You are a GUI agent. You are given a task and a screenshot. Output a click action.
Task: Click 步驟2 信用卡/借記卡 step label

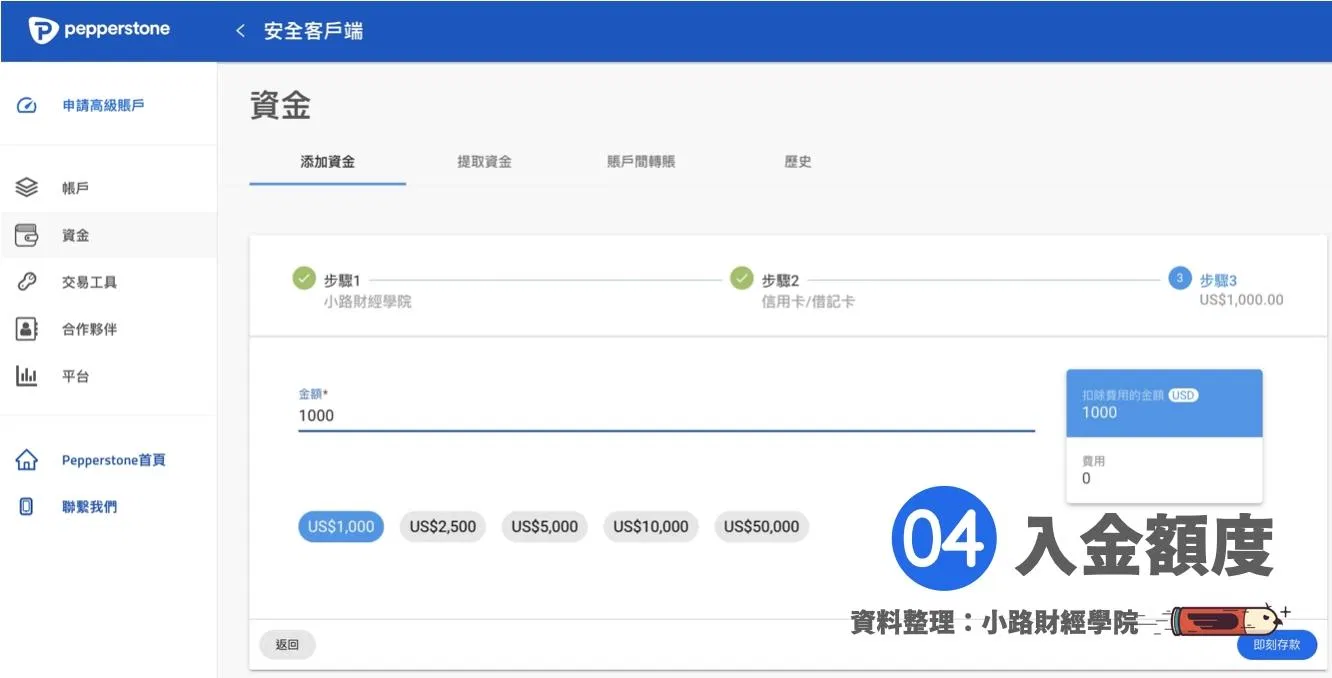[x=808, y=291]
